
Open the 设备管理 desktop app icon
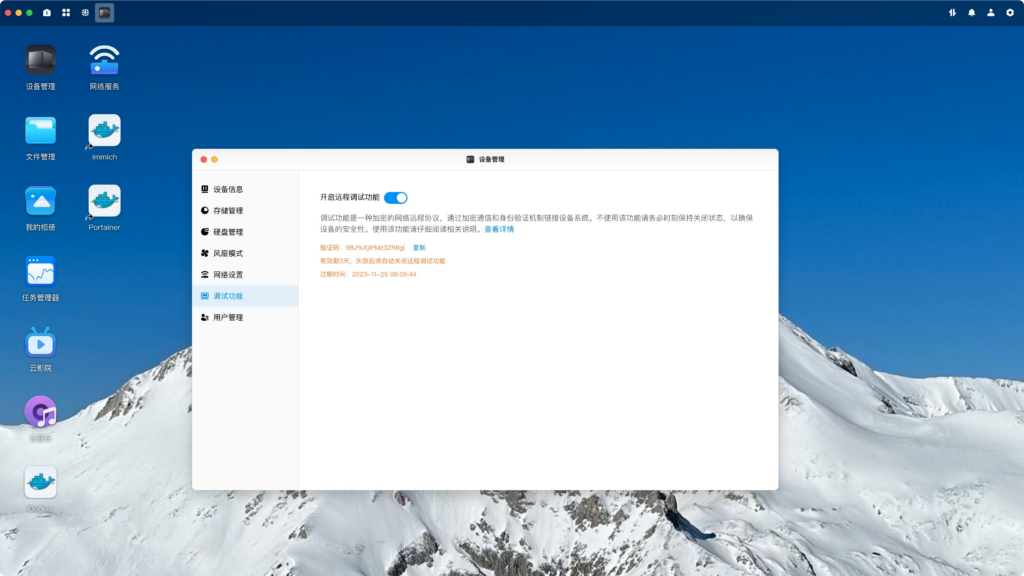(40, 61)
